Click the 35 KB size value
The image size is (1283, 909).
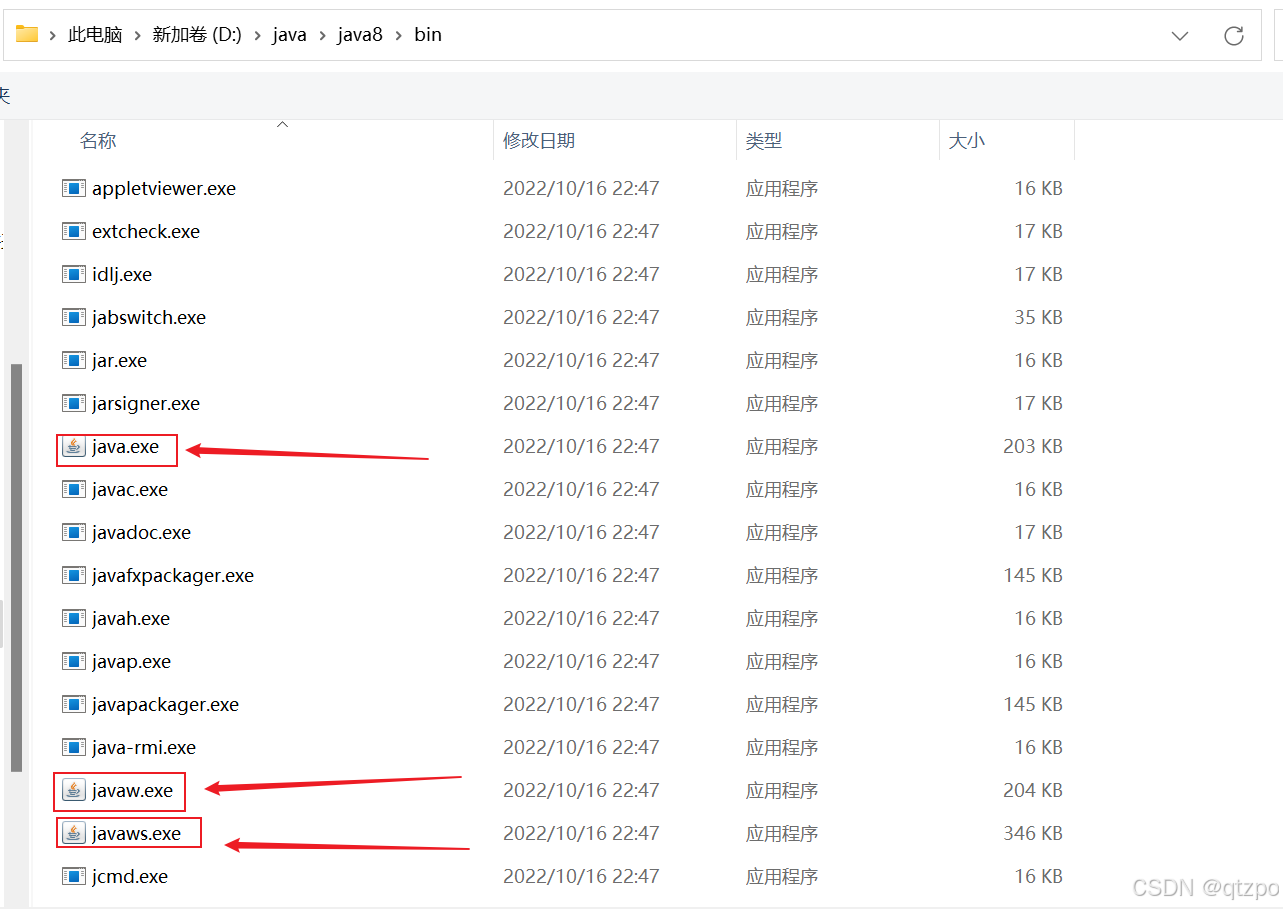click(1038, 317)
